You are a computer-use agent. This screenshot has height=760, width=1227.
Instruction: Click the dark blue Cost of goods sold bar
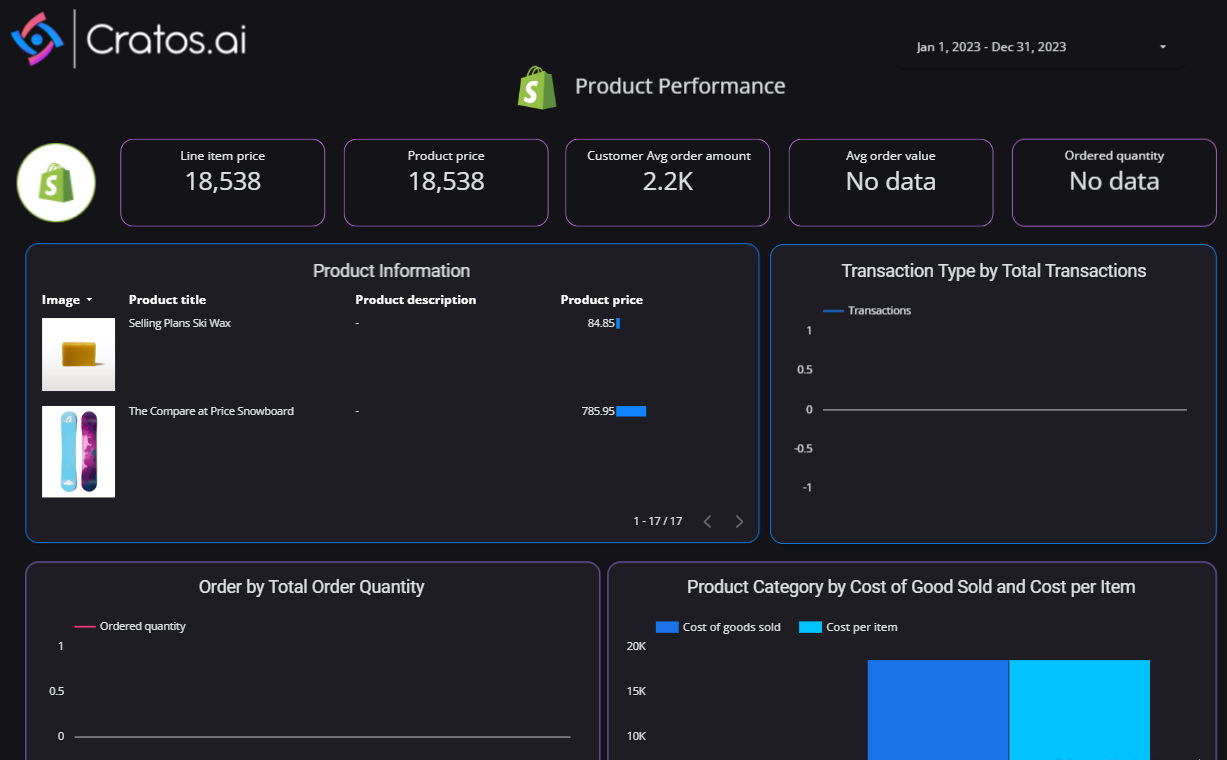tap(938, 710)
